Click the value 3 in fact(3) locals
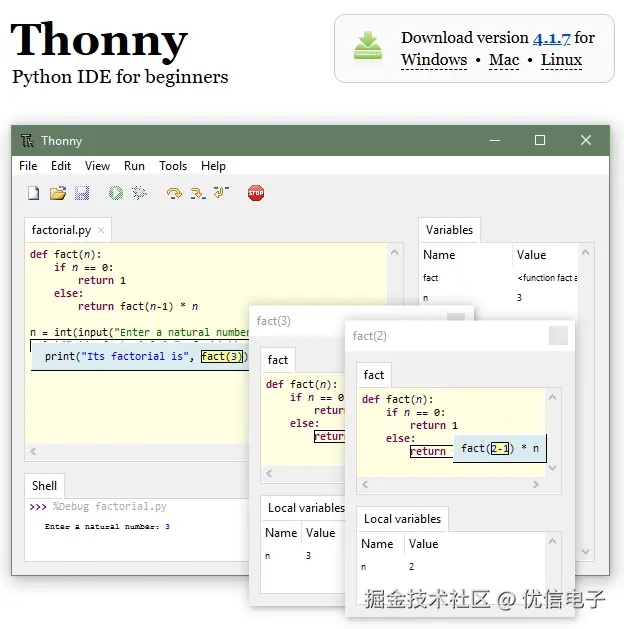This screenshot has height=629, width=624. tap(308, 556)
